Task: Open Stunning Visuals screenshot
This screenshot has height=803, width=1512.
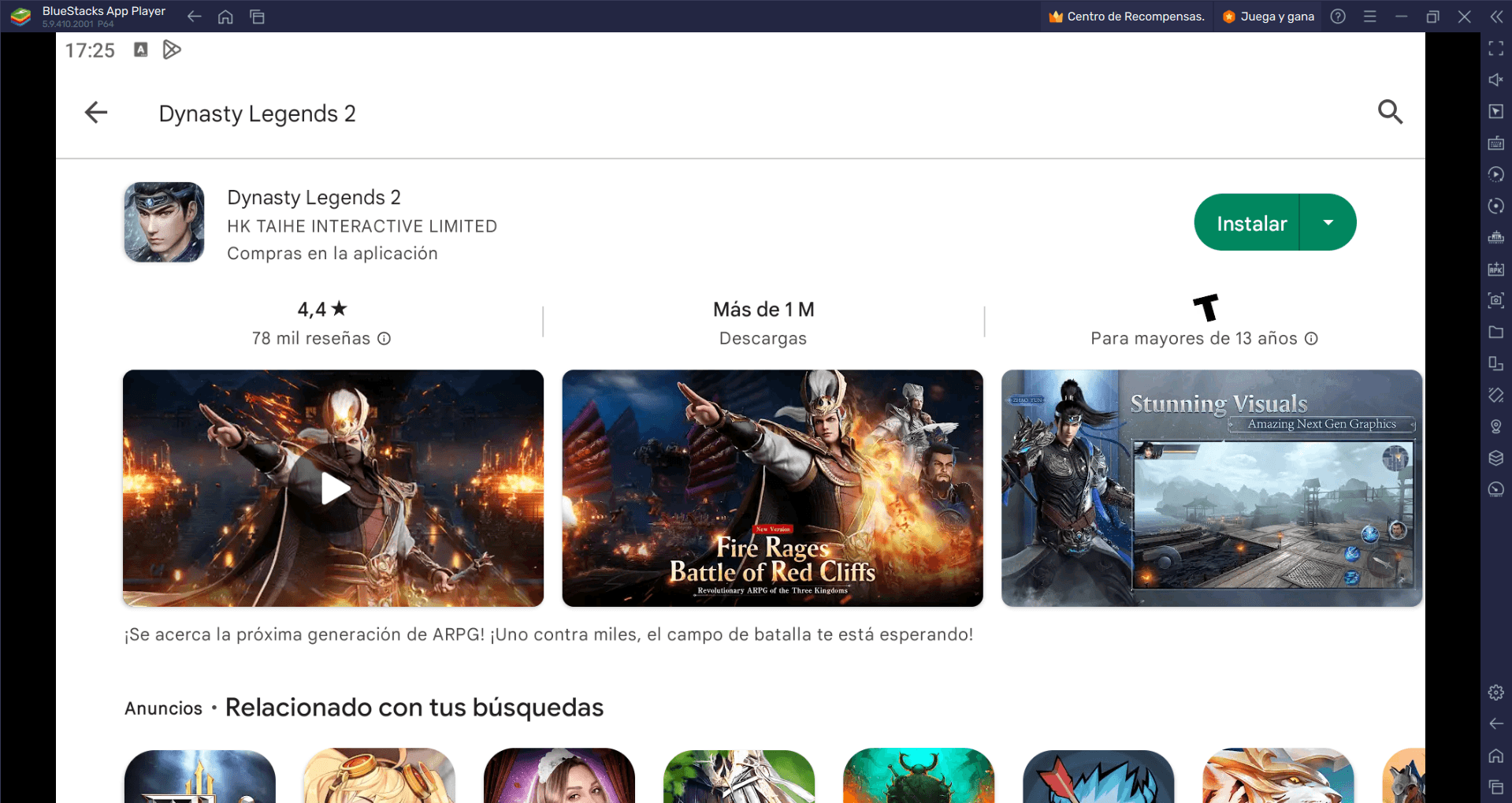Action: (x=1212, y=489)
